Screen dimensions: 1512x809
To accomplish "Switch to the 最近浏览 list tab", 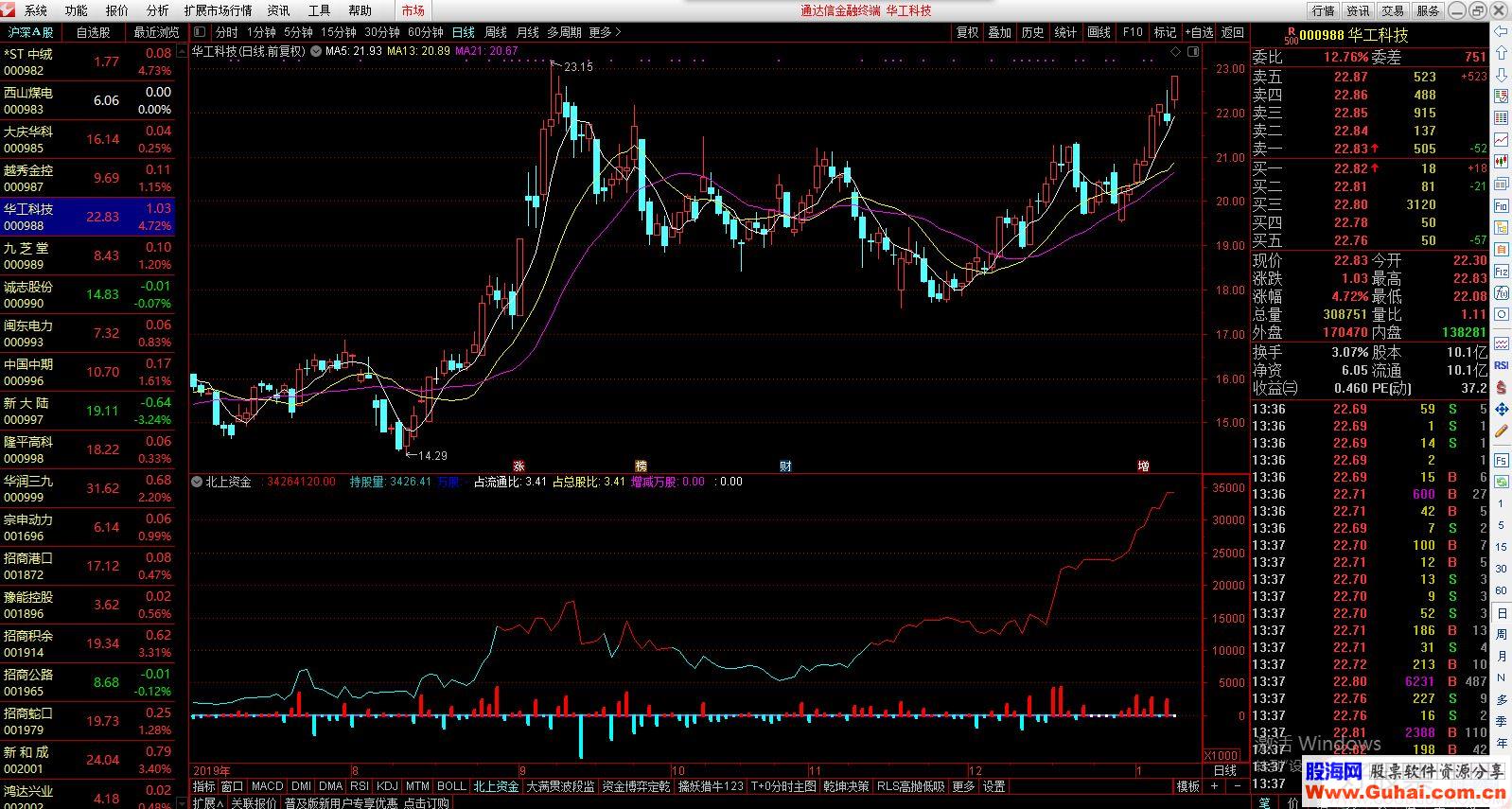I will click(157, 32).
